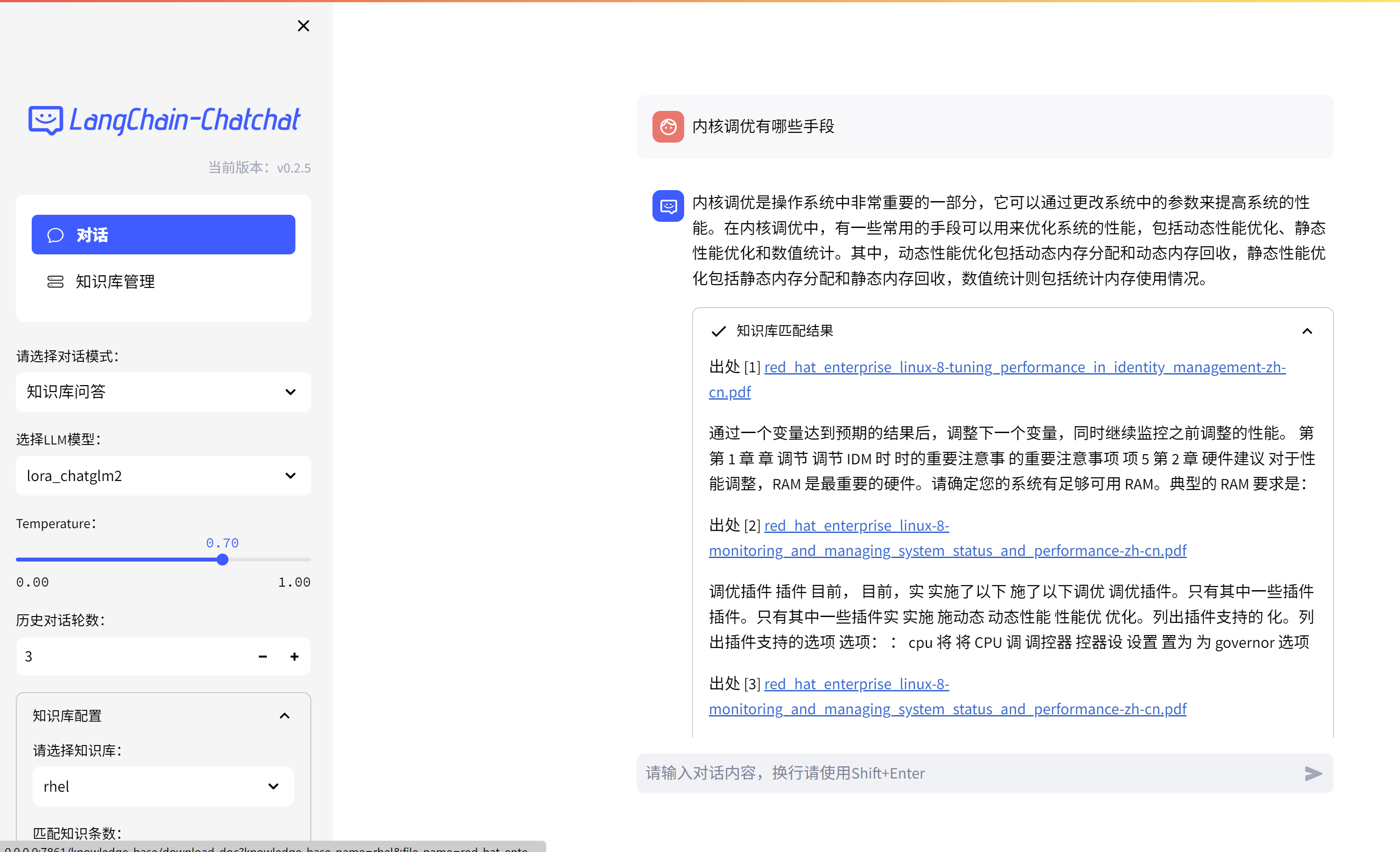
Task: Click the database icon beside 知识库管理
Action: coord(55,282)
